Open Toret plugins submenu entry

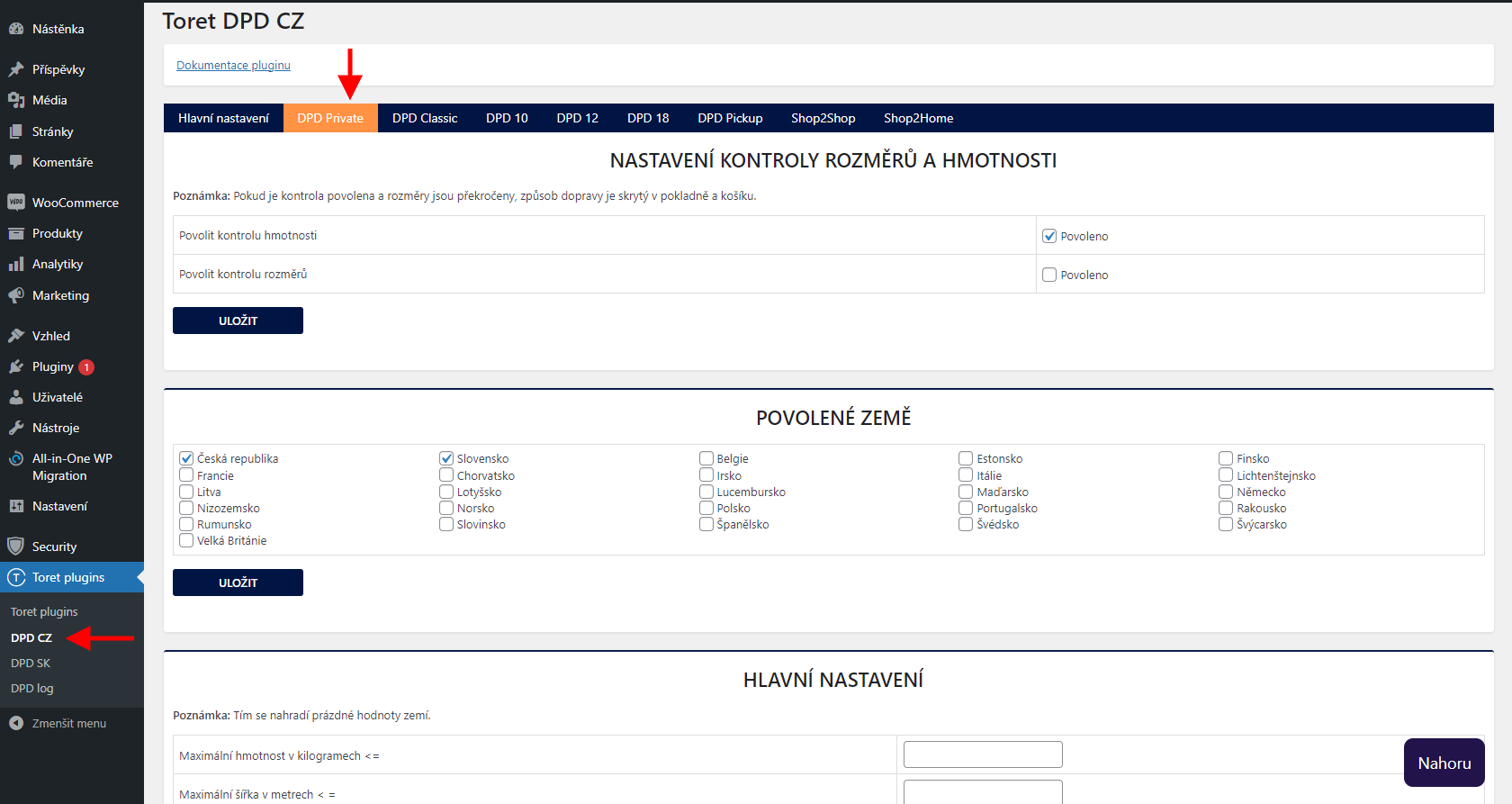click(x=44, y=611)
